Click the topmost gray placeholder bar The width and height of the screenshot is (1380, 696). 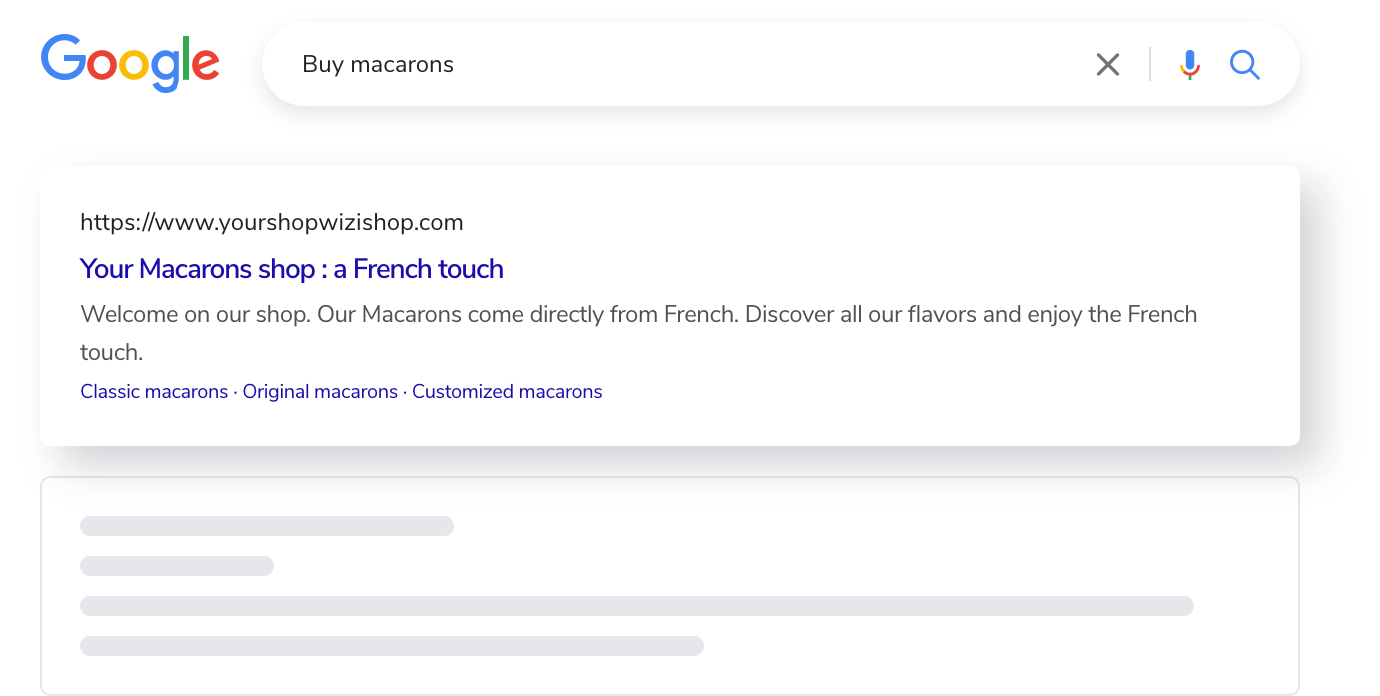(267, 526)
